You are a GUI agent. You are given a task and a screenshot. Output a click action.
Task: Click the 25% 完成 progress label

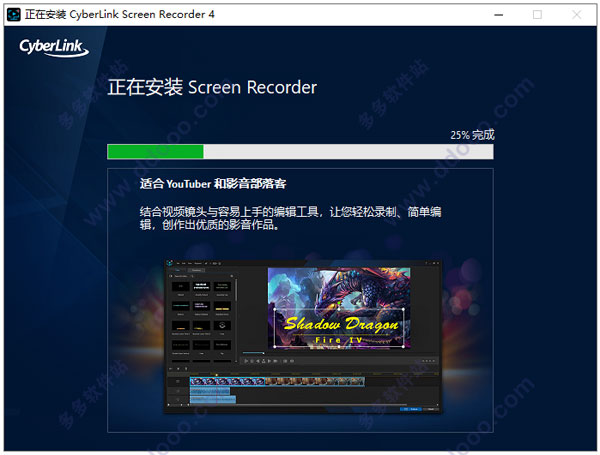click(x=472, y=135)
